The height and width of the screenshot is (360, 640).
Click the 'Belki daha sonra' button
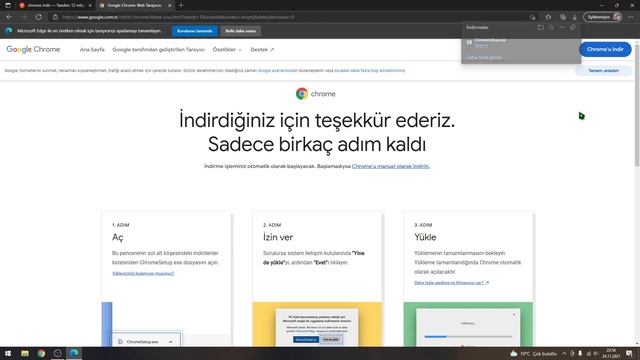coord(240,31)
